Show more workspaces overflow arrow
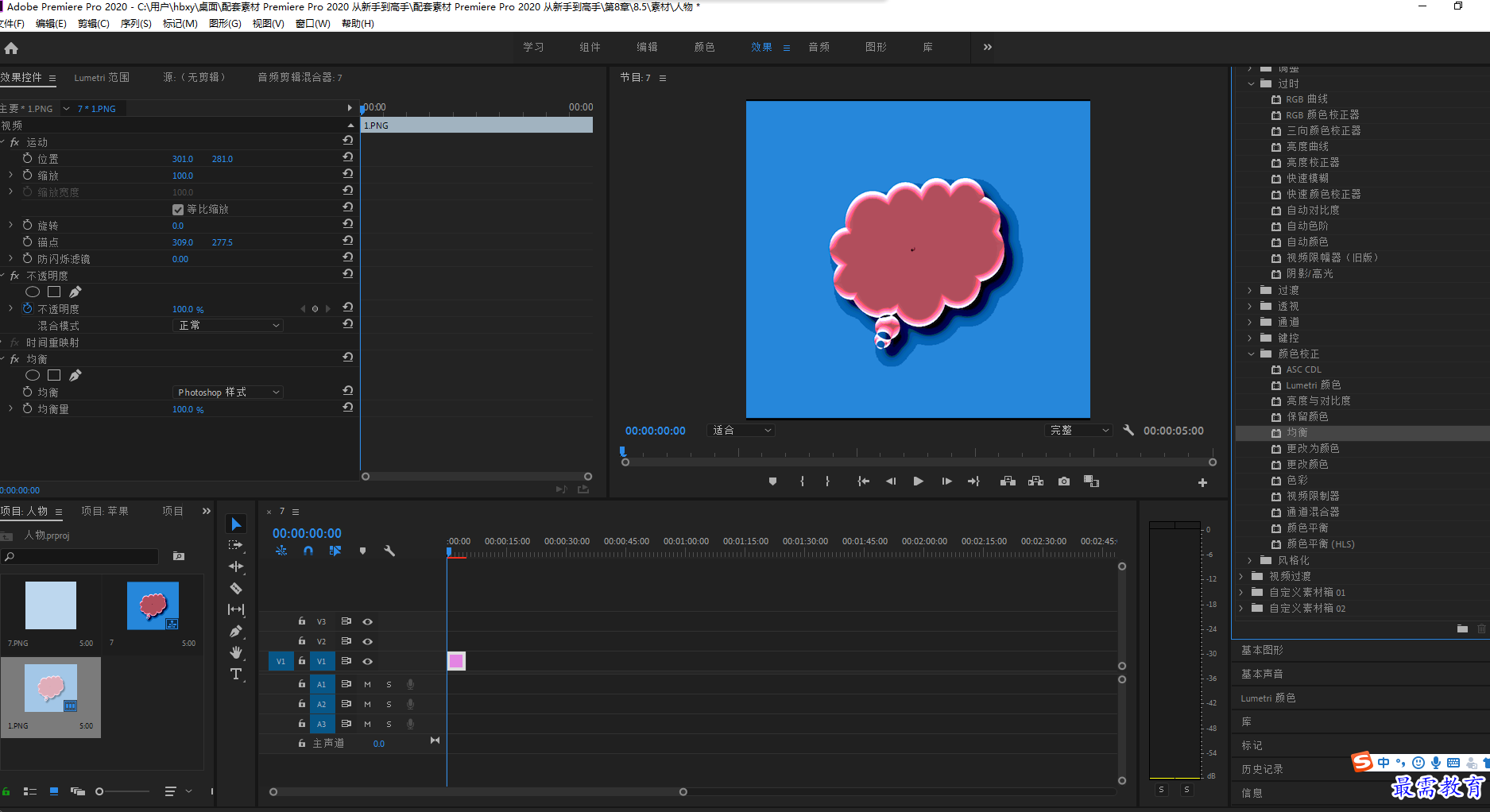This screenshot has width=1490, height=812. [988, 47]
